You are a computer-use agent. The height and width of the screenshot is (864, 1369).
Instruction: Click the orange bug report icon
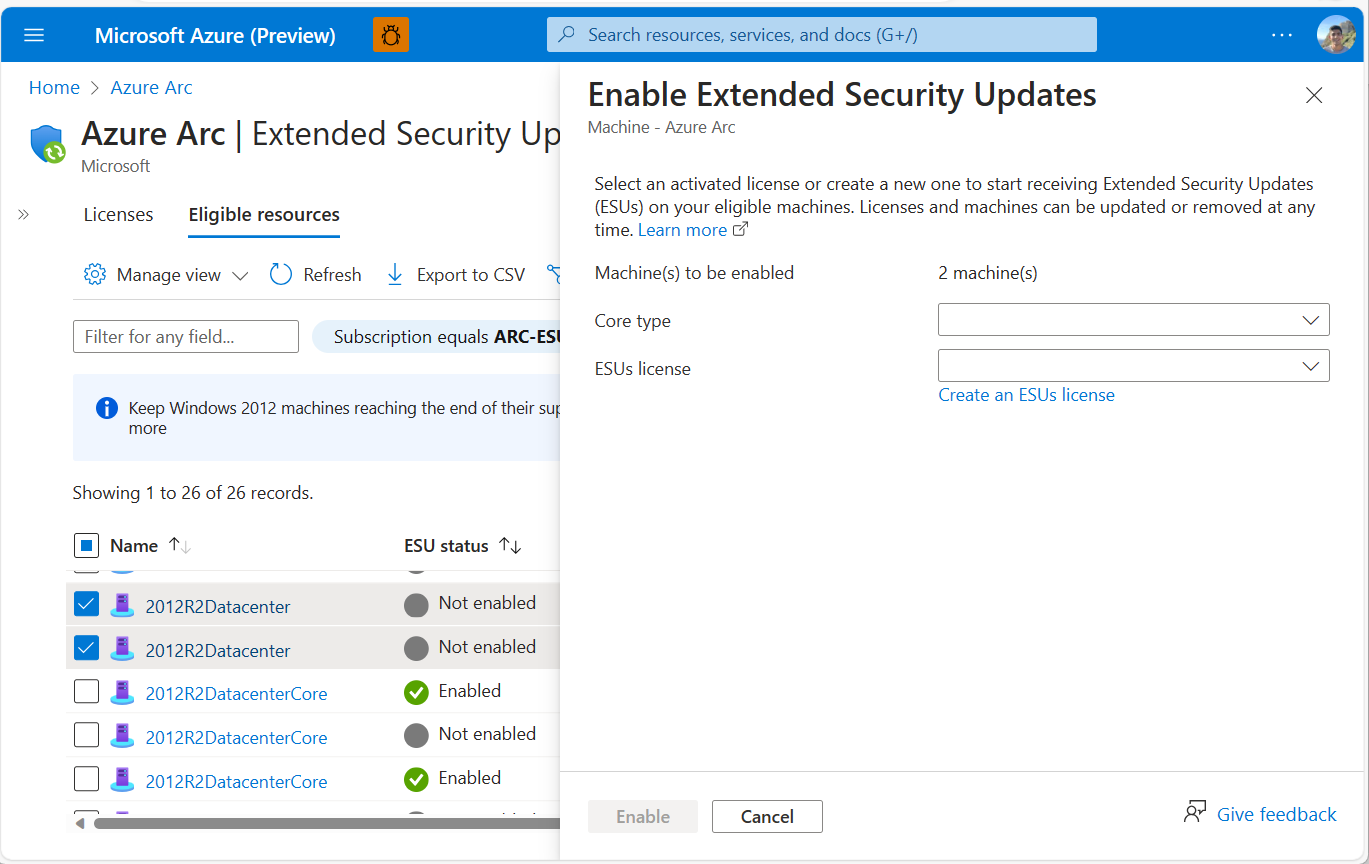(390, 35)
